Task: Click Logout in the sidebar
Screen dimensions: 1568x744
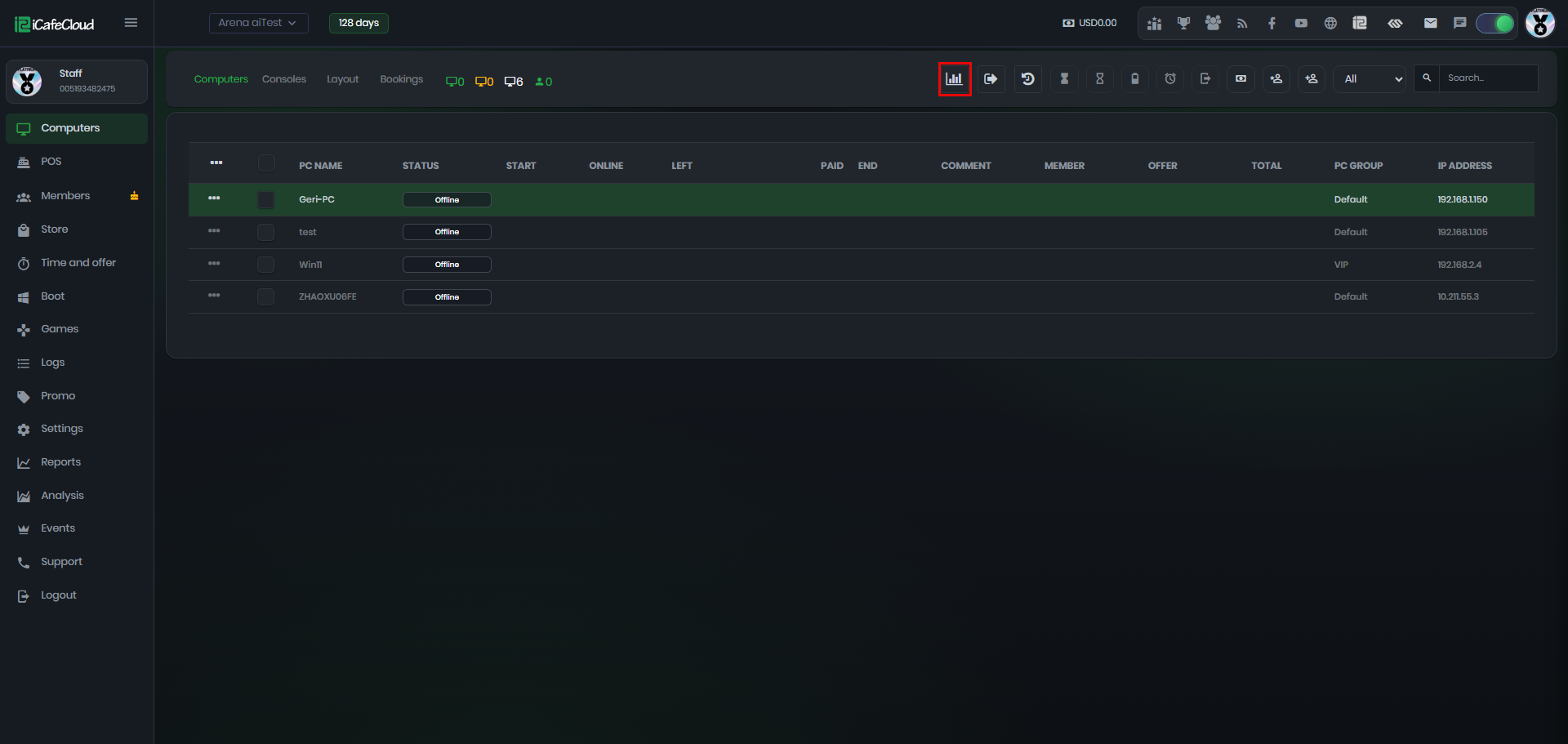Action: point(77,595)
